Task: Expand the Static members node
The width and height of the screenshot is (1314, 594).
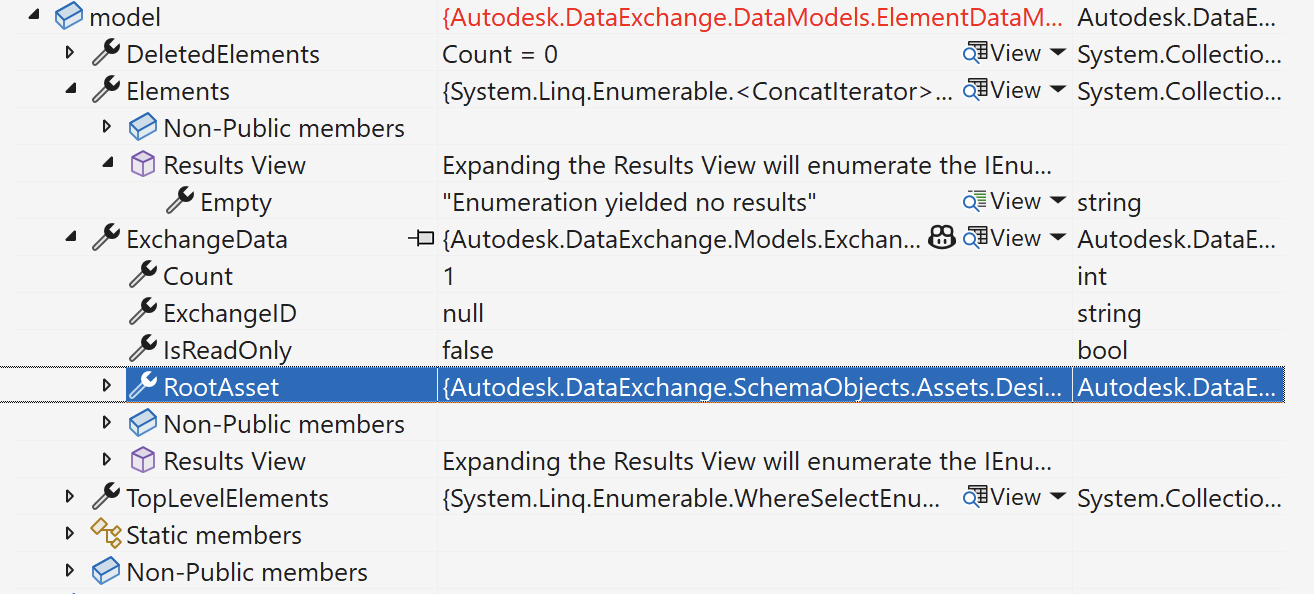Action: point(70,534)
